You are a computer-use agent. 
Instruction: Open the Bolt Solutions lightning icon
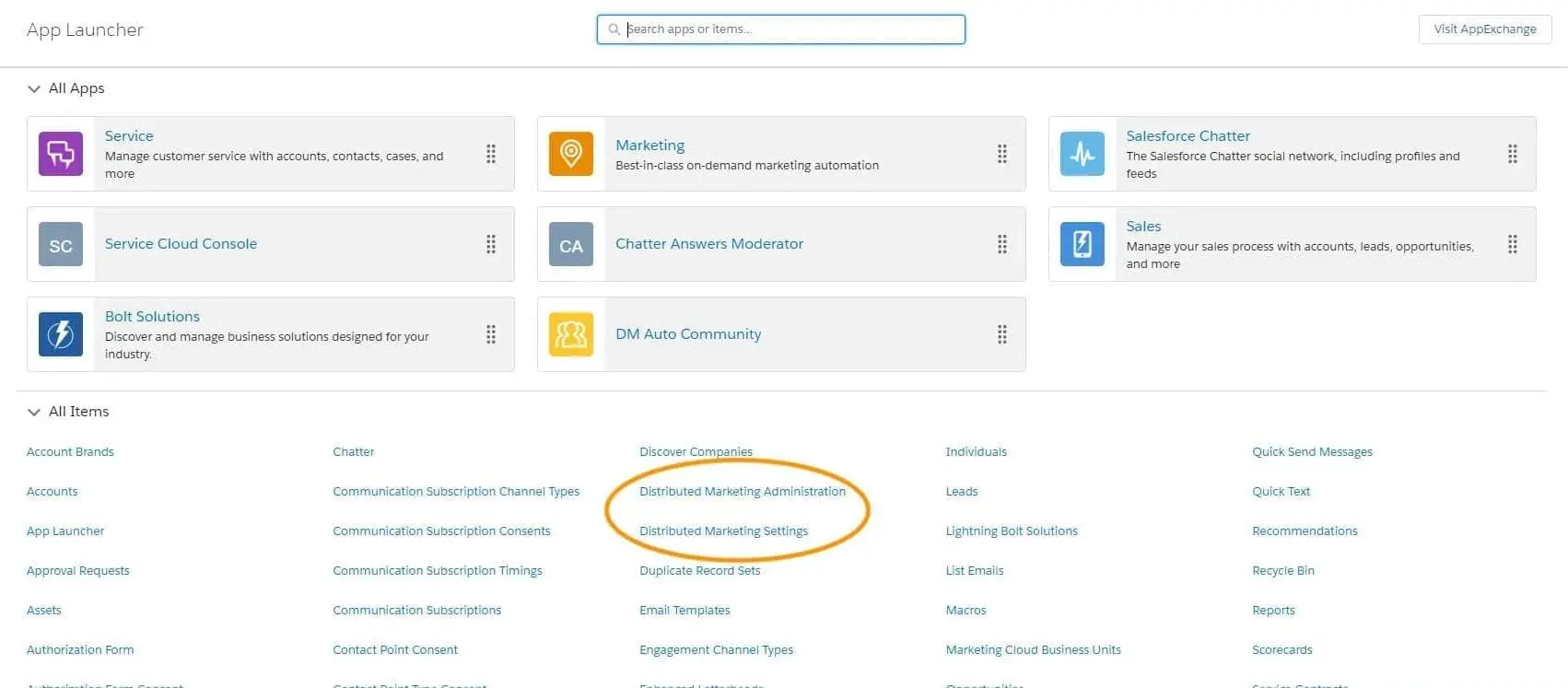[x=61, y=334]
